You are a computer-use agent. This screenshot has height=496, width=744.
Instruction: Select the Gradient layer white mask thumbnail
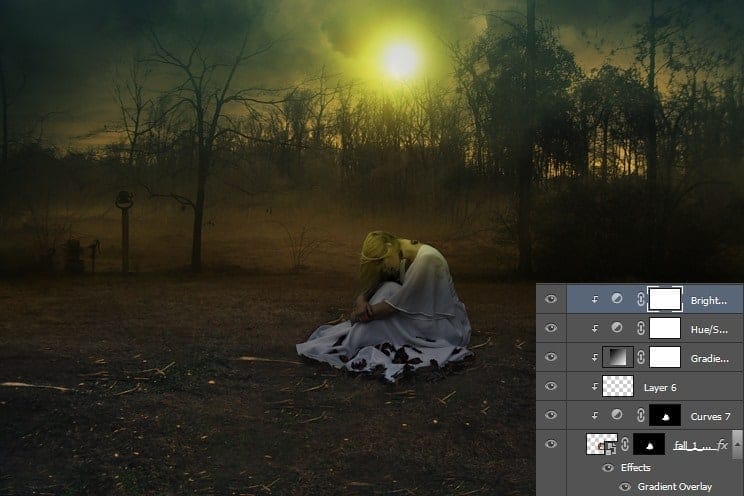pos(665,357)
